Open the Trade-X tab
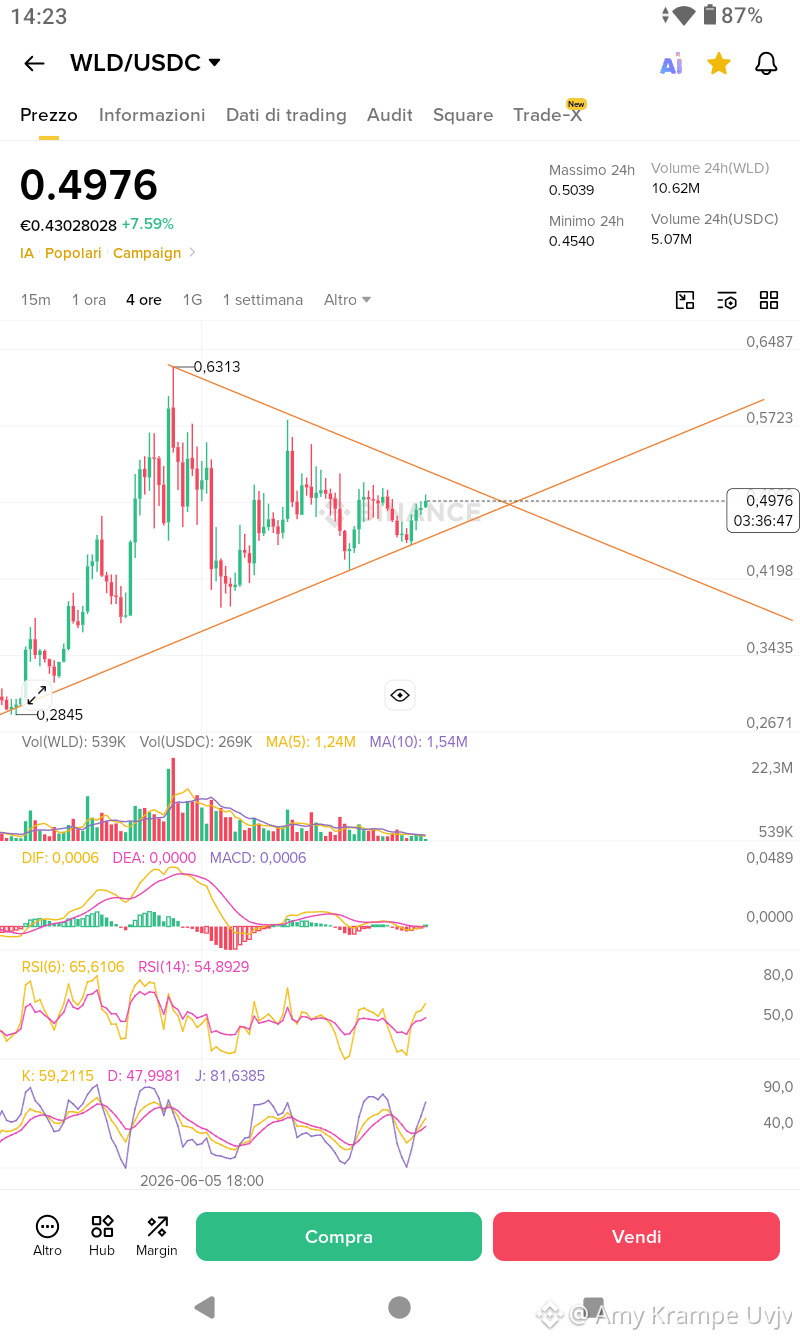800x1340 pixels. (x=548, y=114)
